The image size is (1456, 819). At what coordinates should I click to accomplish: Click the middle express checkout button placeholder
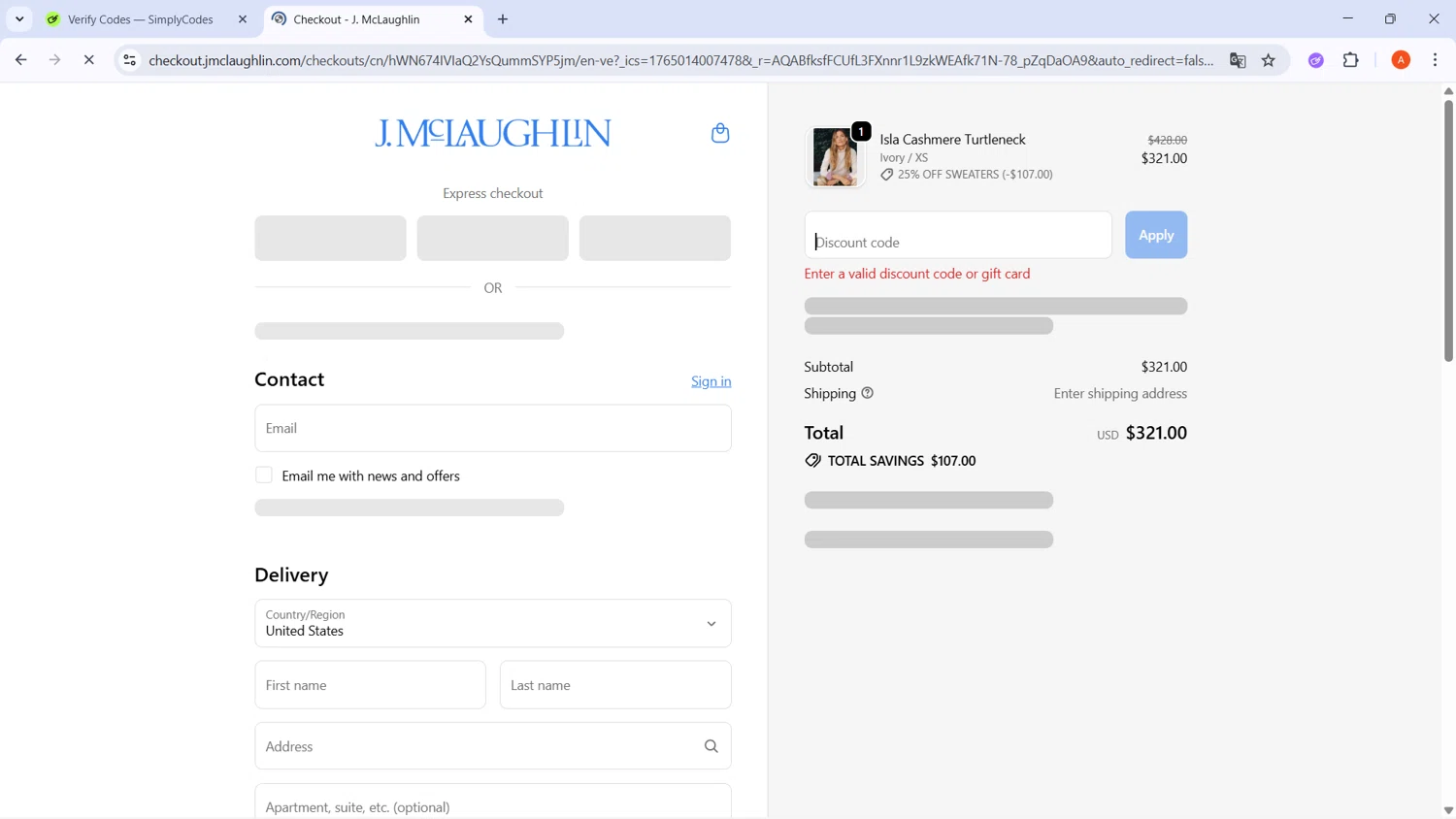(x=493, y=238)
